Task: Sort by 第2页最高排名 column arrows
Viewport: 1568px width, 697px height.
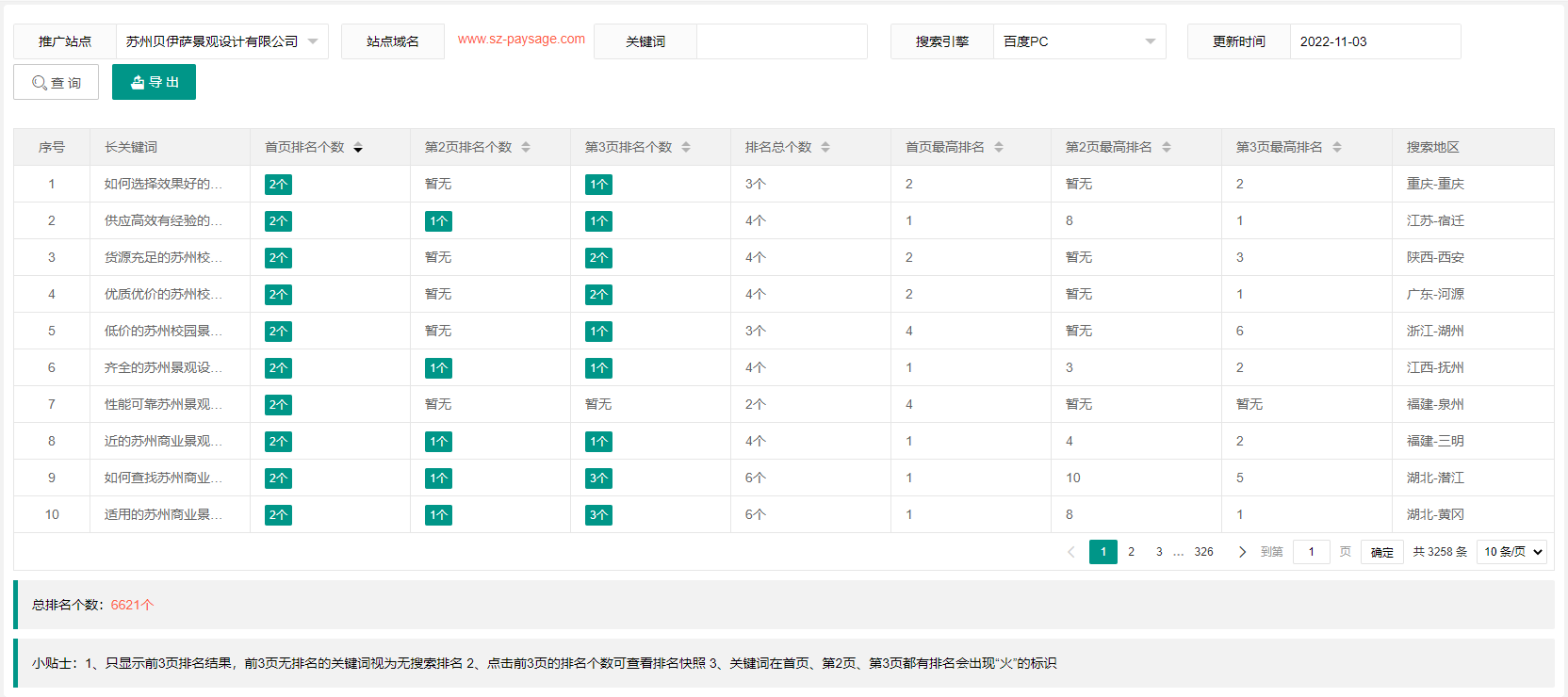Action: pyautogui.click(x=1167, y=148)
